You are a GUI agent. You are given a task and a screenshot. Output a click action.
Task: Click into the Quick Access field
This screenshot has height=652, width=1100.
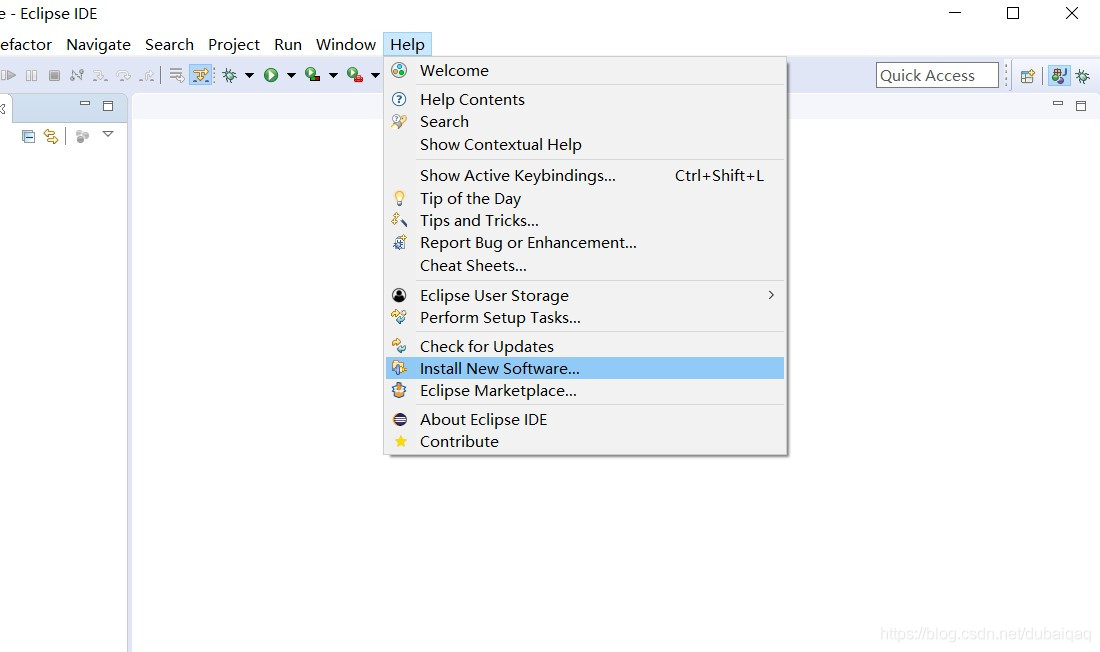pyautogui.click(x=937, y=75)
